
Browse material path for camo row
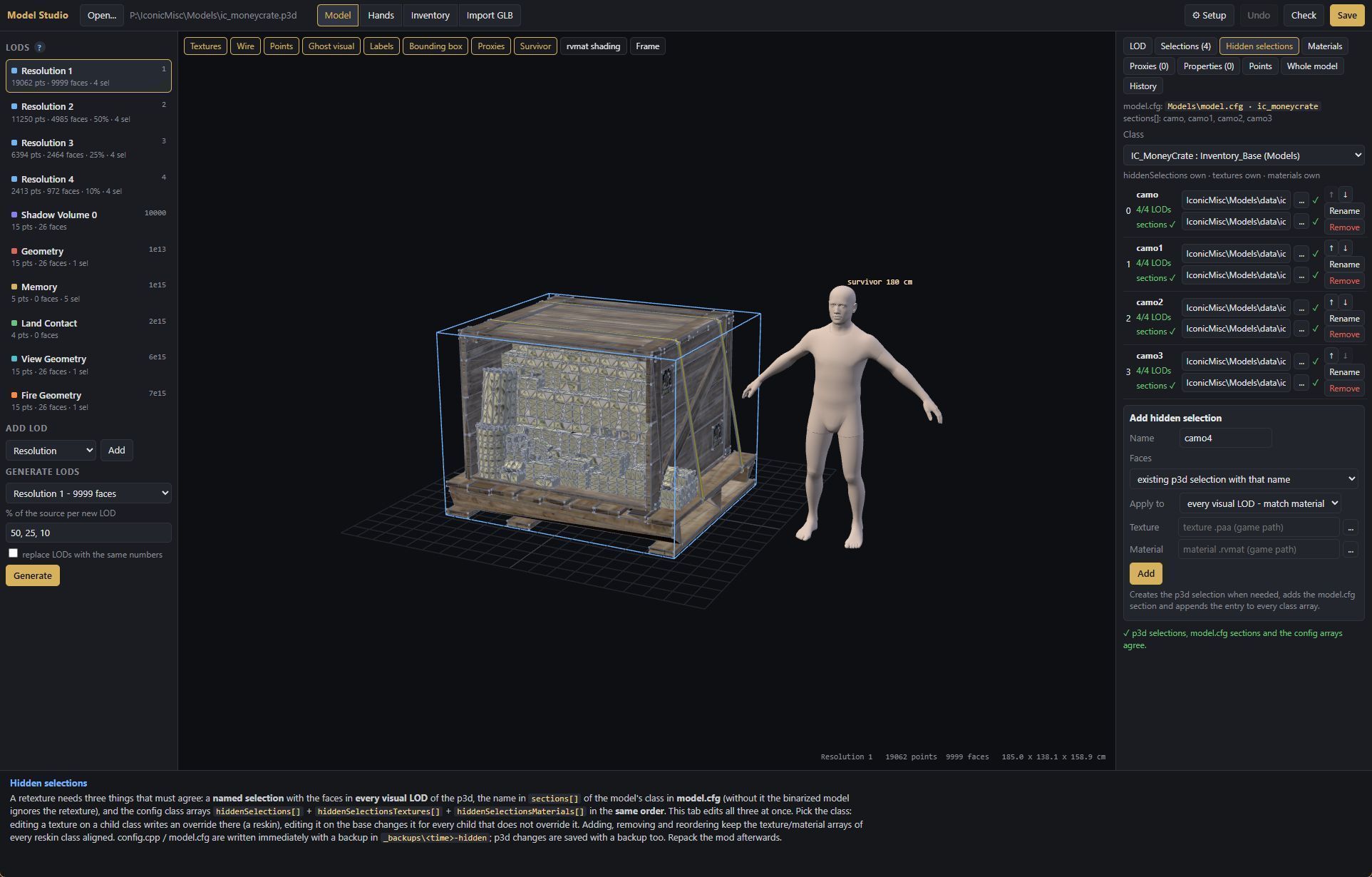[x=1301, y=222]
